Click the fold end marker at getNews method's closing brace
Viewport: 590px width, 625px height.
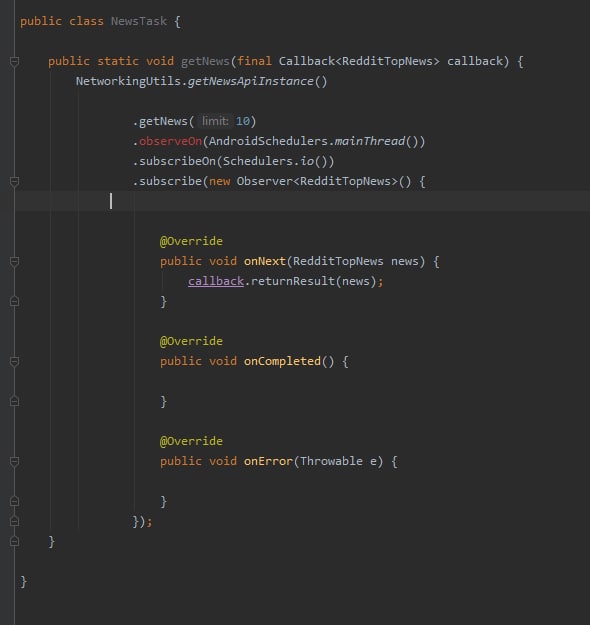[x=14, y=541]
